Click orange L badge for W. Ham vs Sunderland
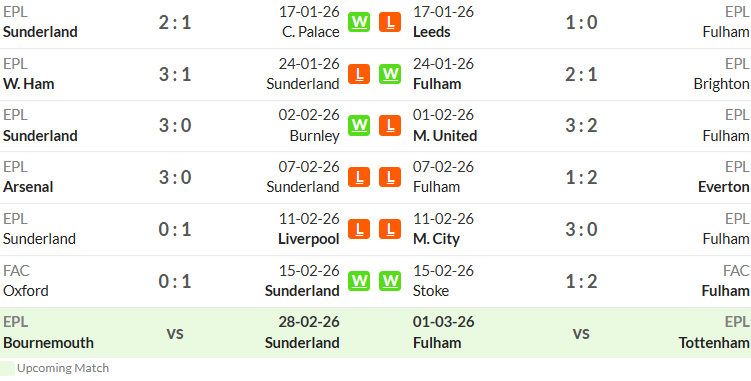 click(359, 74)
